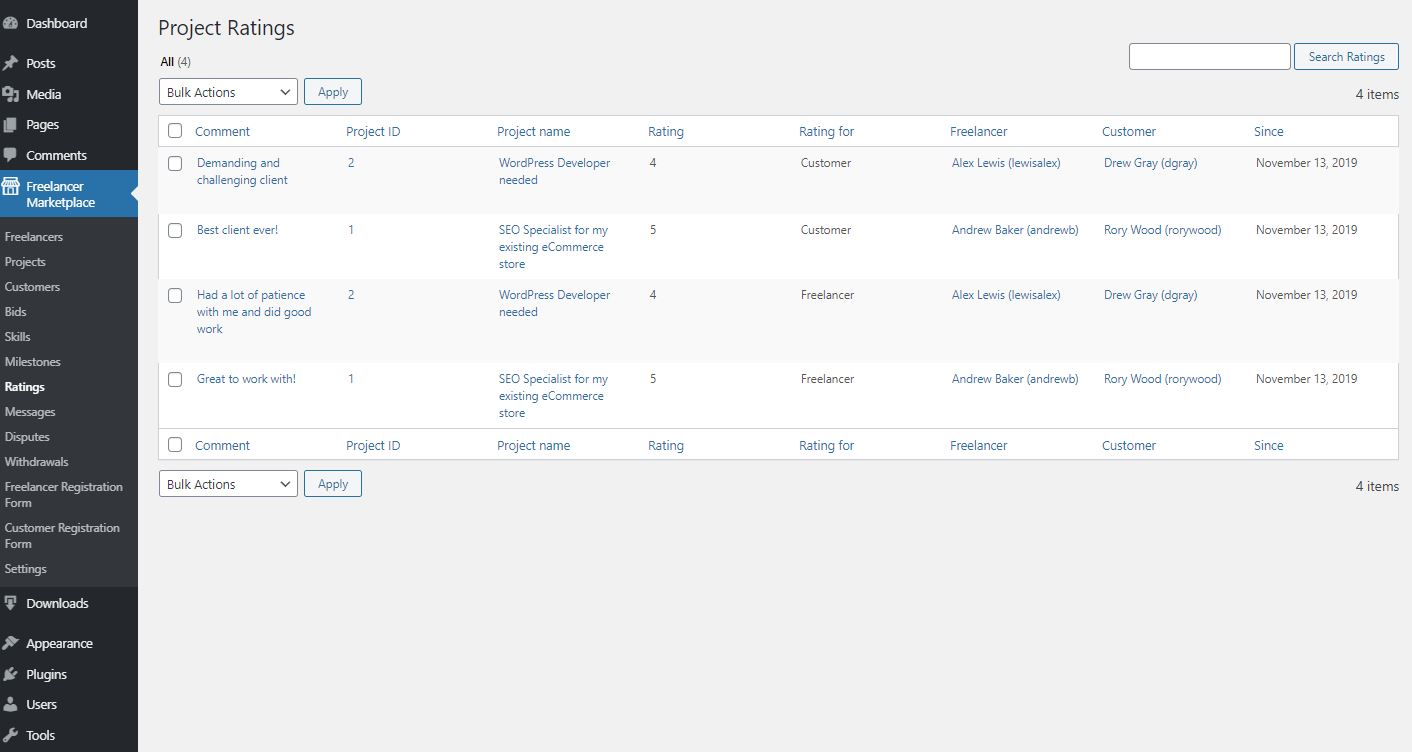Tick the checkbox for 'Best client ever!'

point(175,230)
